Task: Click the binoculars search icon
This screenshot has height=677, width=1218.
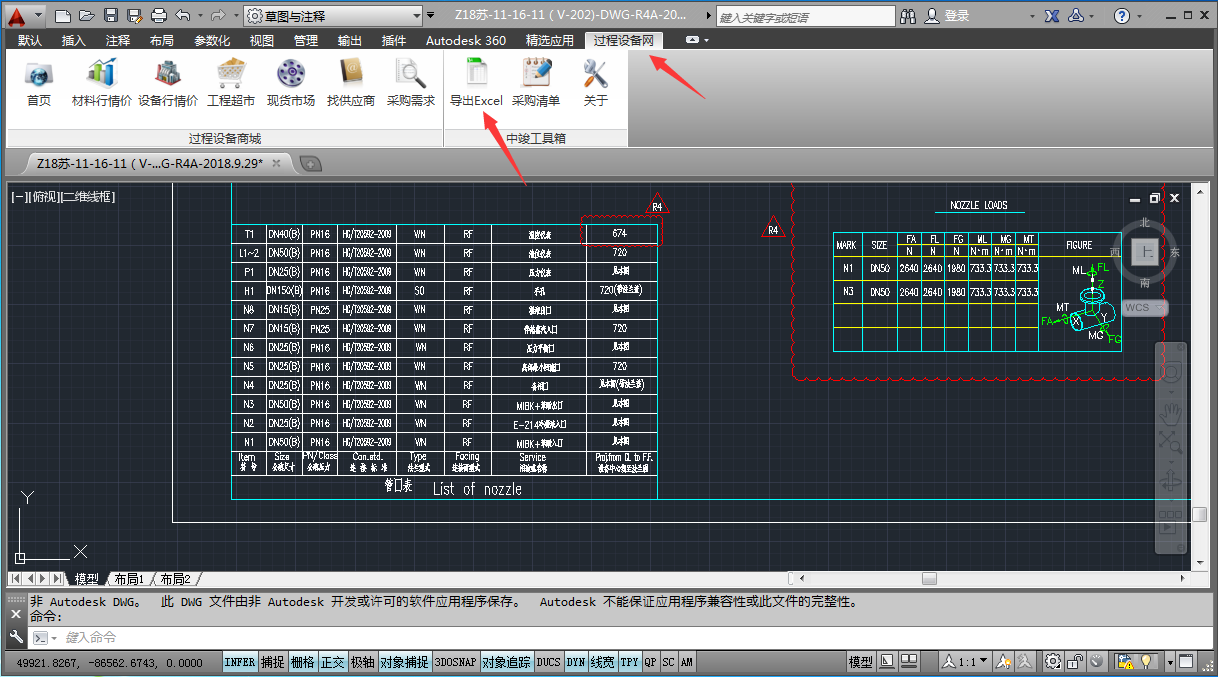Action: [908, 16]
